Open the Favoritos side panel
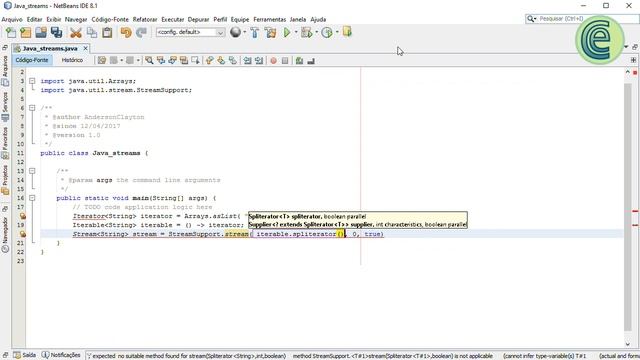The height and width of the screenshot is (360, 640). coord(5,143)
